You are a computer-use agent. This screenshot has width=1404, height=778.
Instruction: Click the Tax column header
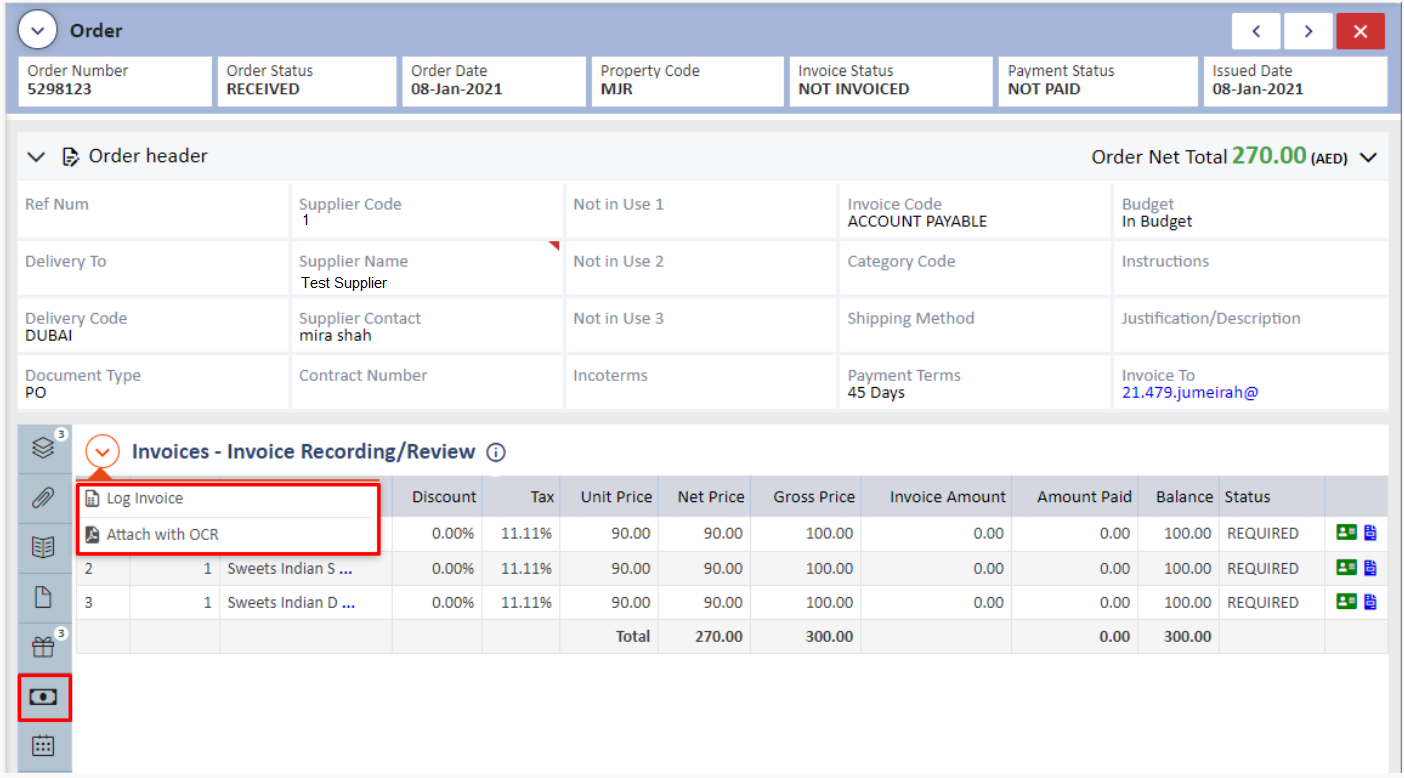[x=521, y=496]
